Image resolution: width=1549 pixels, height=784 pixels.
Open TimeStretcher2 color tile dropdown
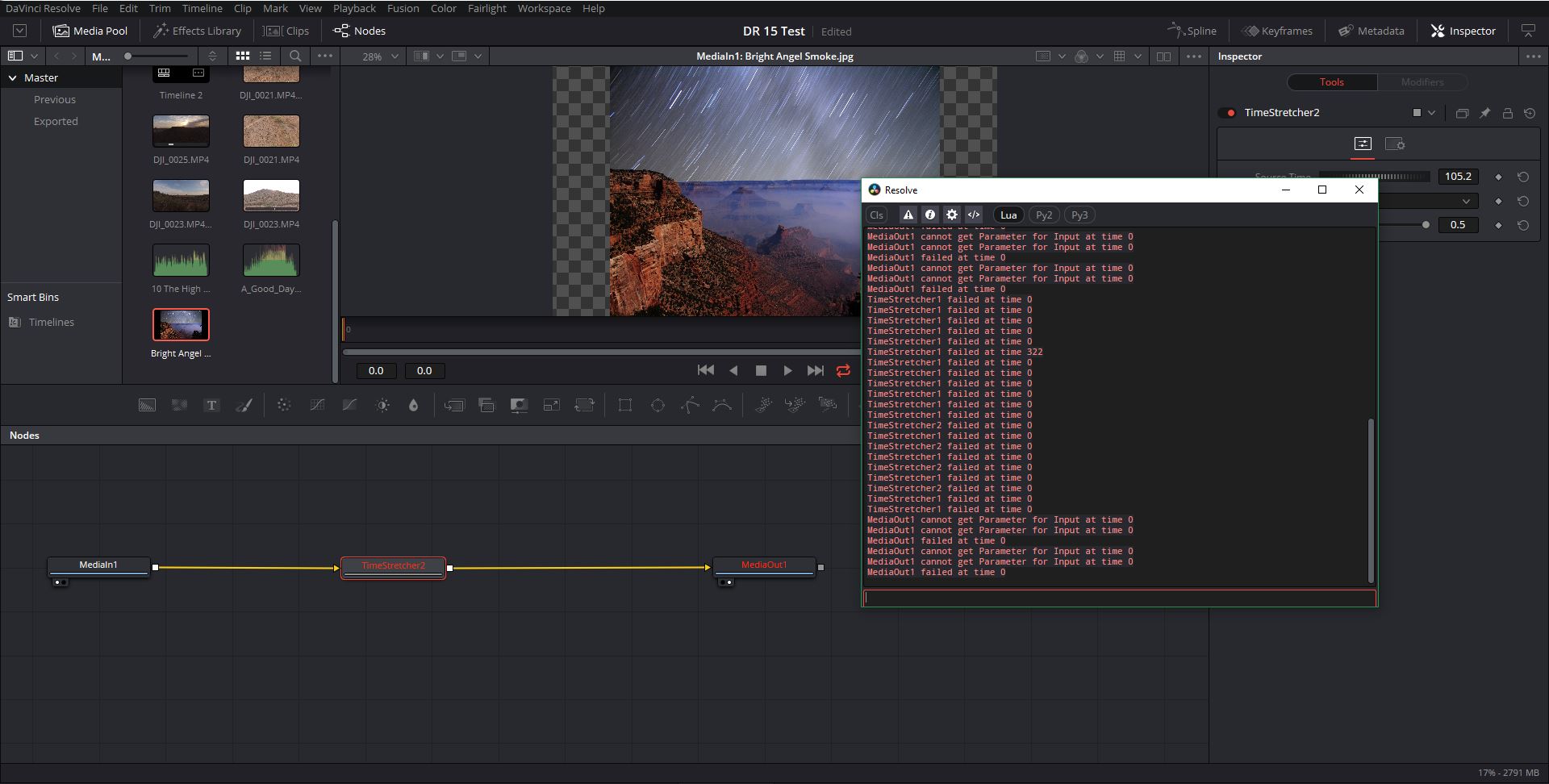coord(1431,113)
